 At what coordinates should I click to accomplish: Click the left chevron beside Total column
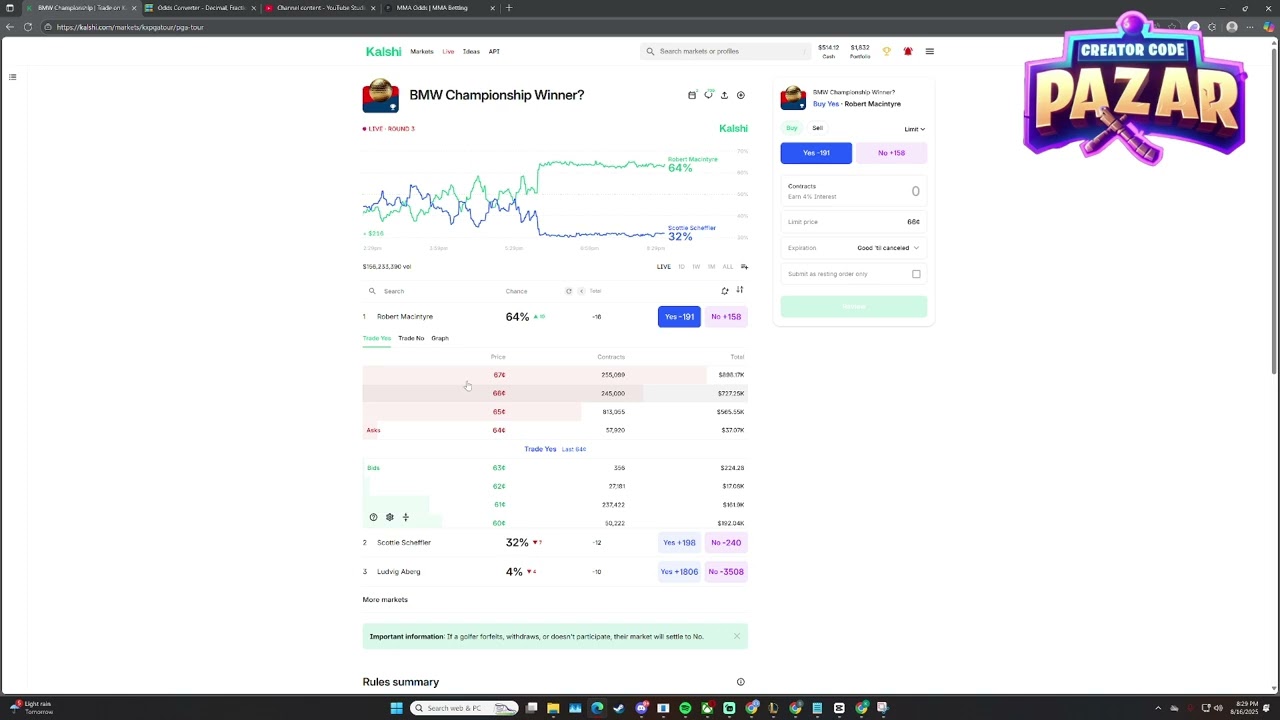(x=581, y=291)
